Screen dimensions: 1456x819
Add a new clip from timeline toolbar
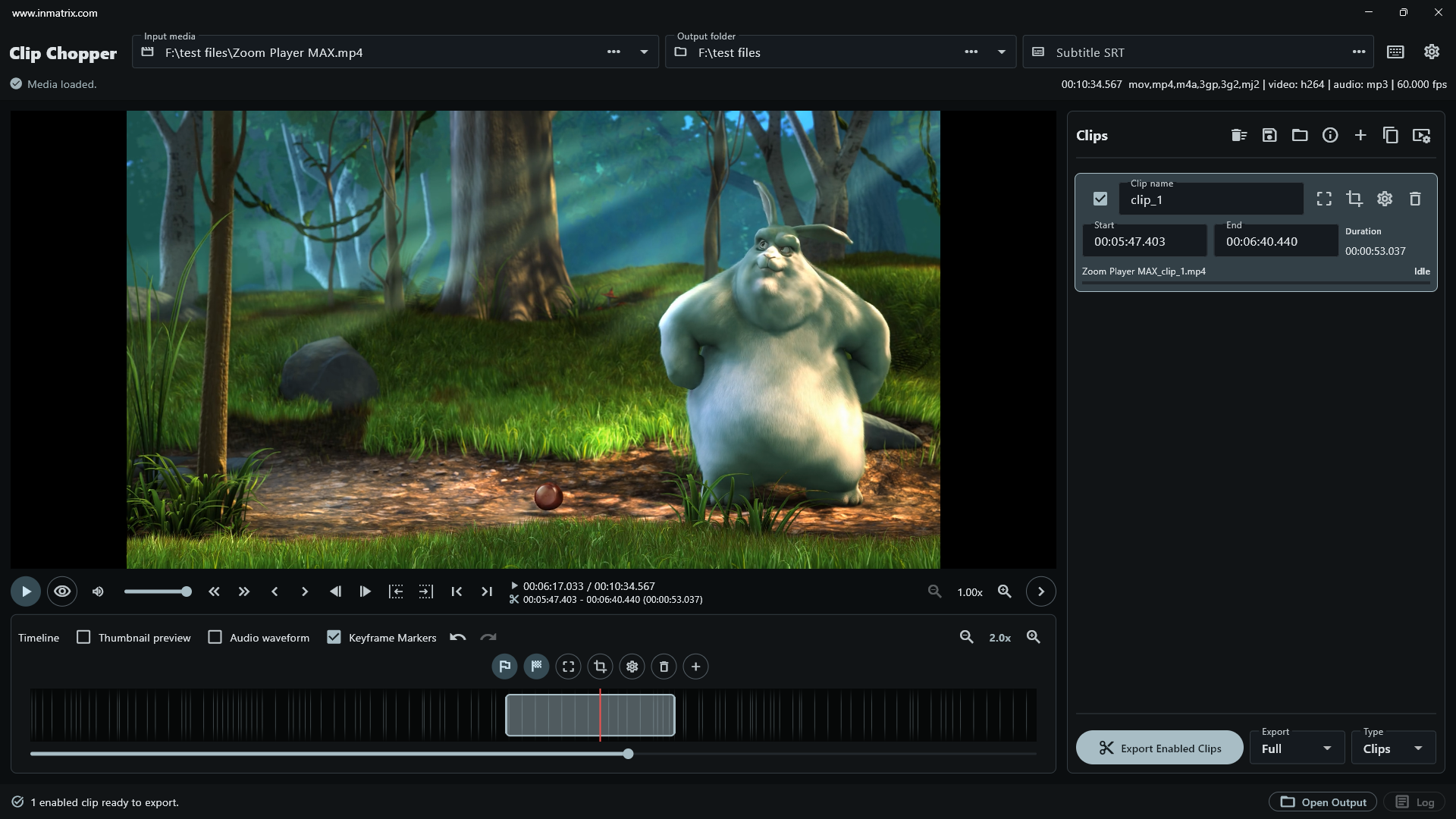click(x=696, y=667)
